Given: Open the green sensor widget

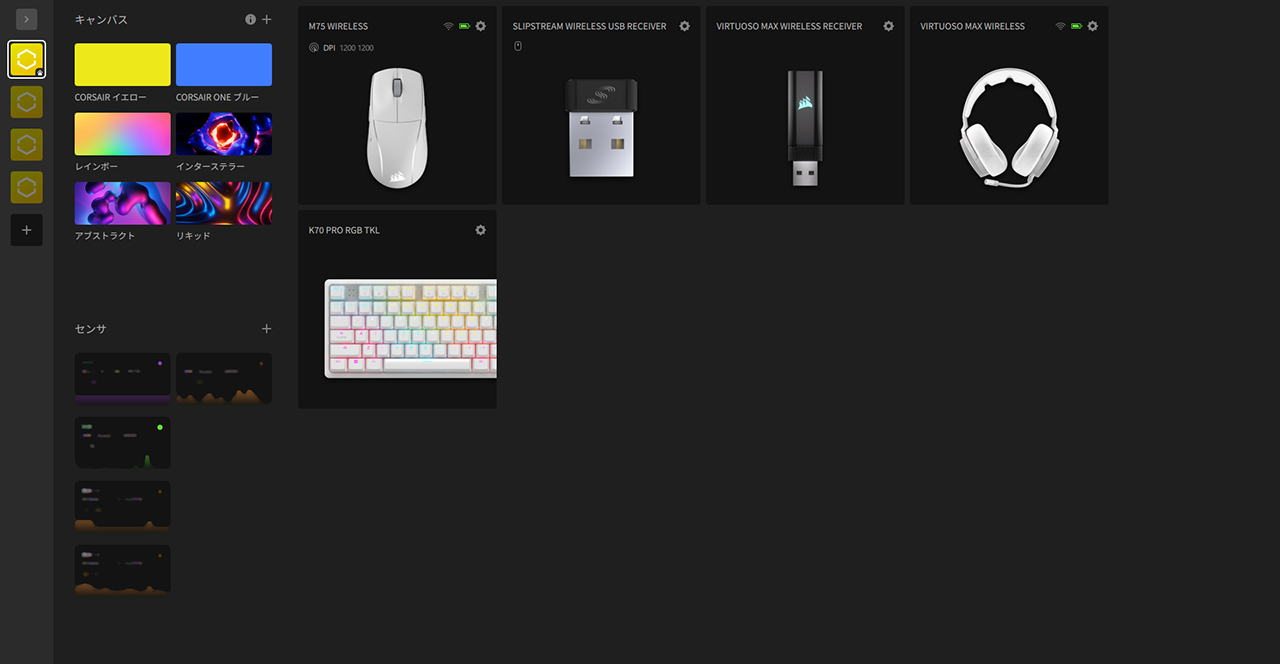Looking at the screenshot, I should point(123,442).
